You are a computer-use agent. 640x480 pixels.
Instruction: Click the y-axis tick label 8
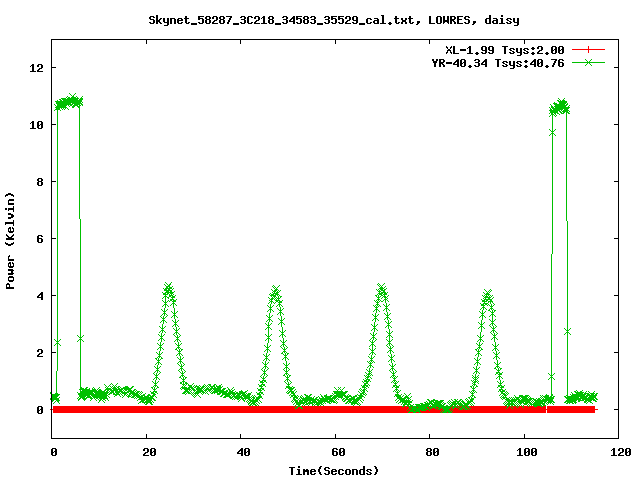(40, 182)
